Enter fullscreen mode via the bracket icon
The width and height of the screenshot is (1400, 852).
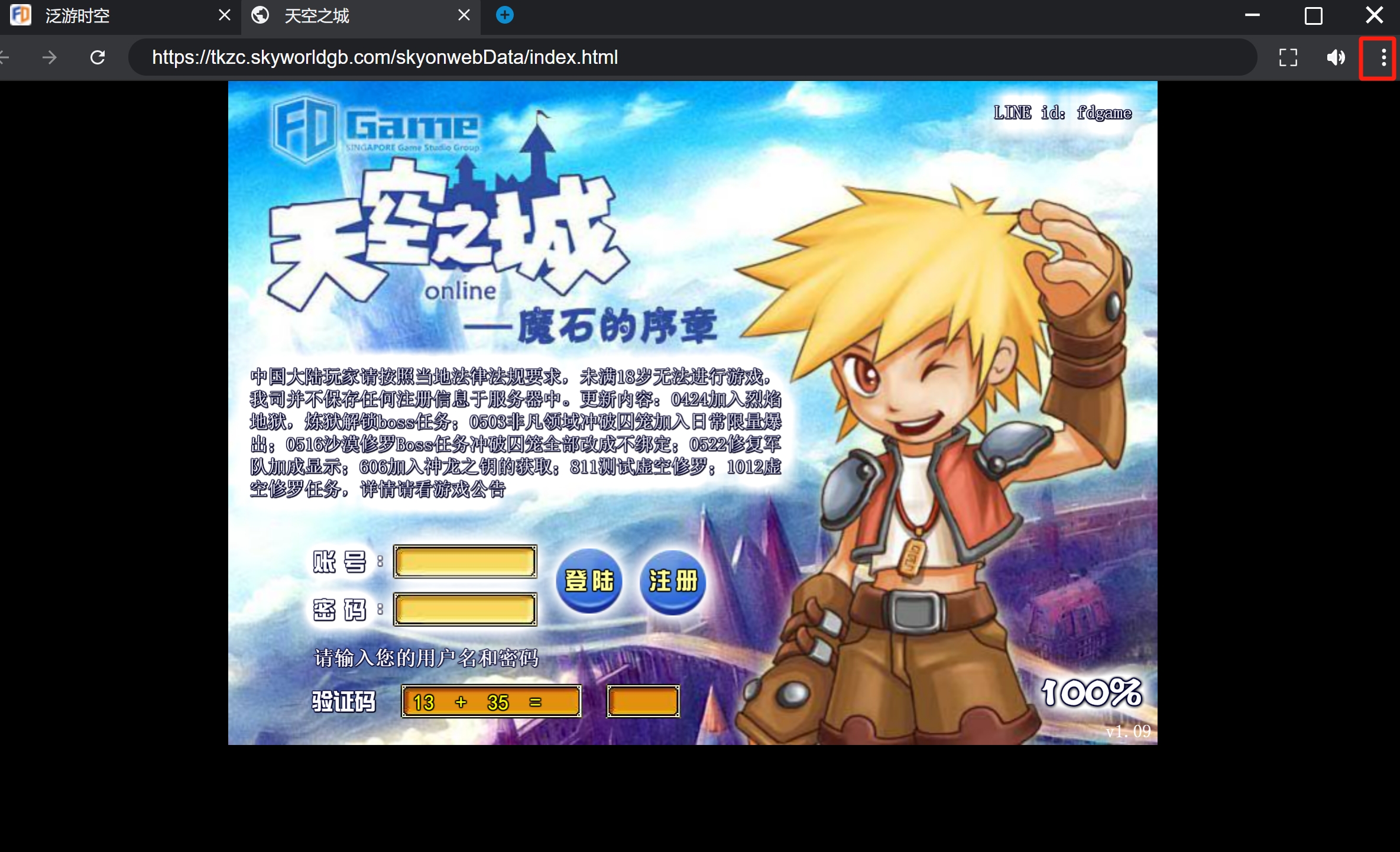pyautogui.click(x=1288, y=57)
